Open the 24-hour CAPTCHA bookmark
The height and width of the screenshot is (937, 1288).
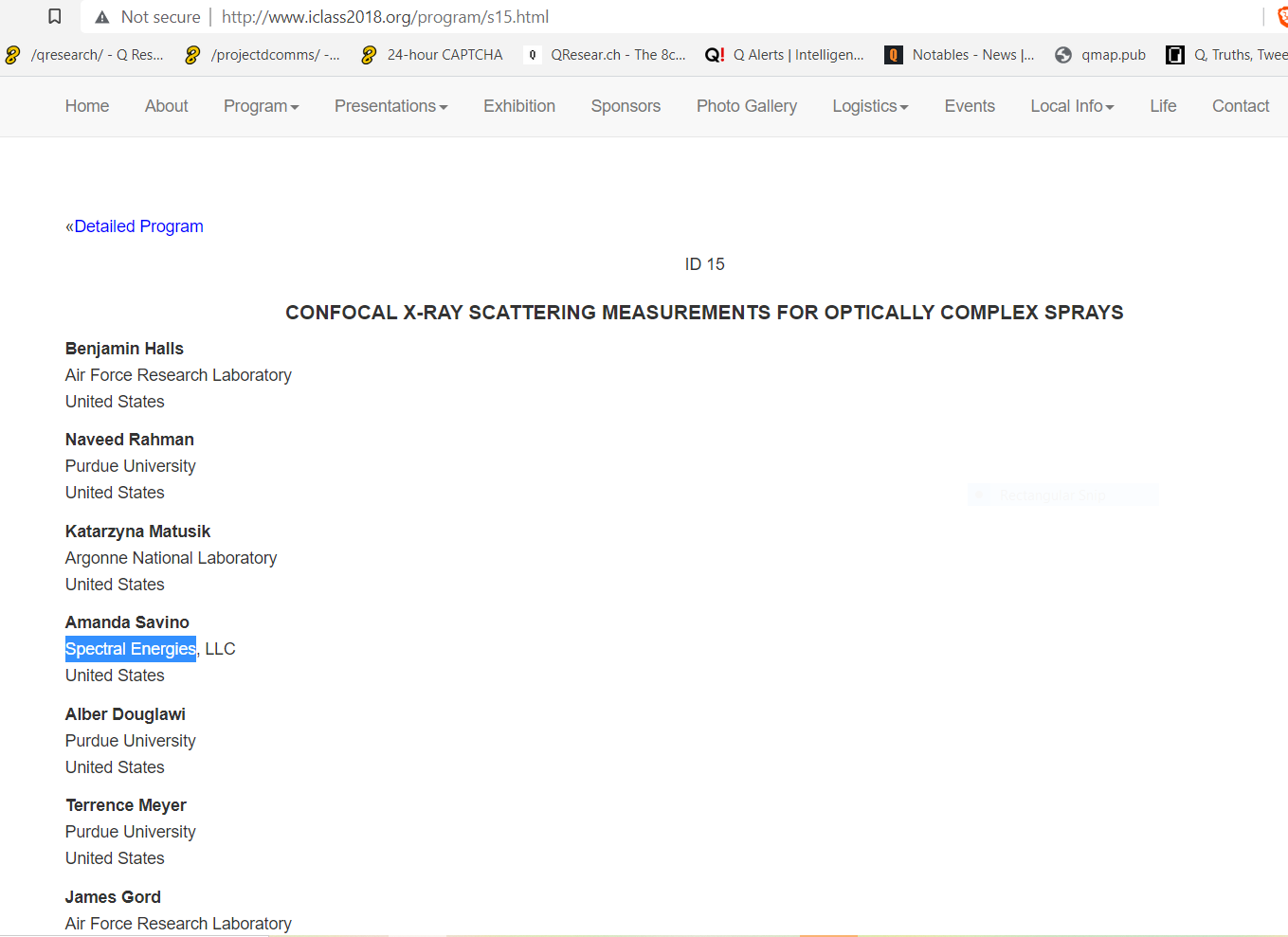point(432,55)
